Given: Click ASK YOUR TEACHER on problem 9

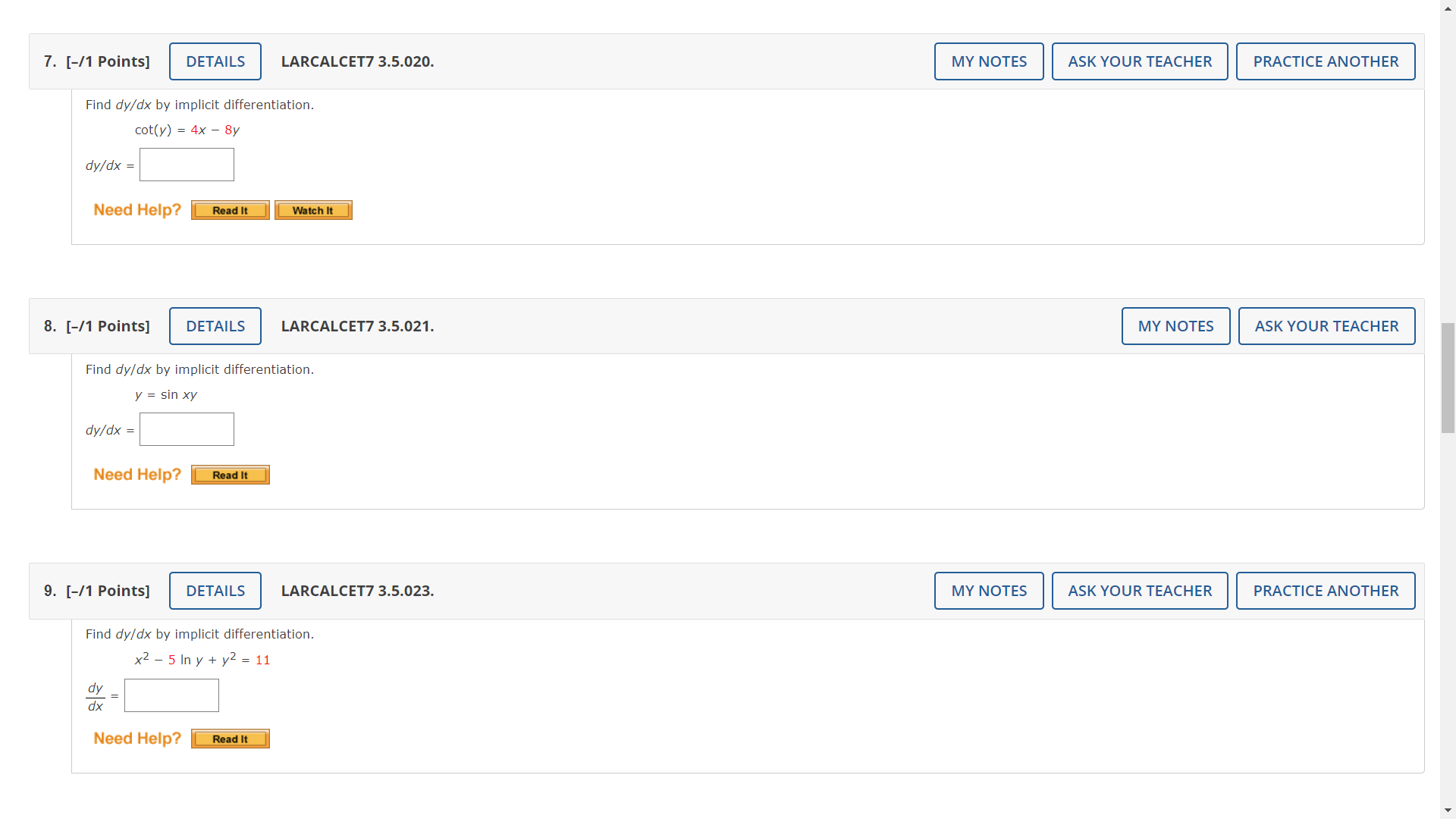Looking at the screenshot, I should [1140, 590].
